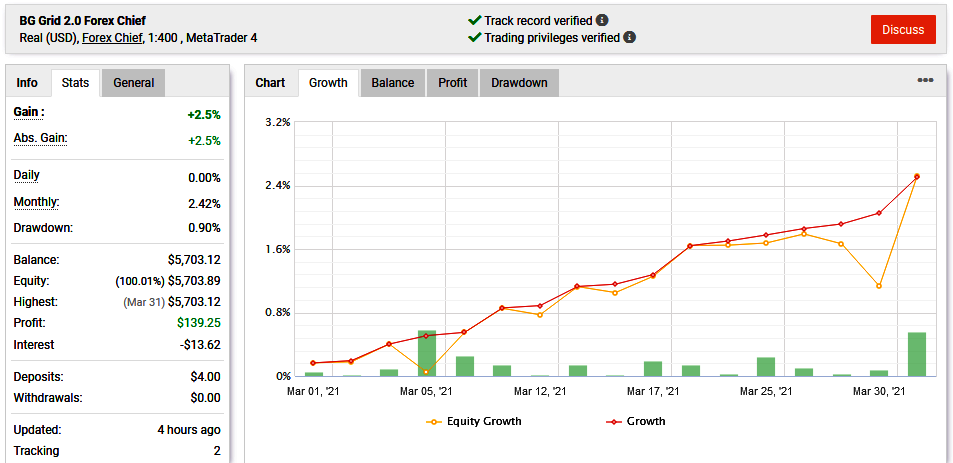Click the Monthly value 2.42%
The image size is (953, 463).
coord(204,203)
